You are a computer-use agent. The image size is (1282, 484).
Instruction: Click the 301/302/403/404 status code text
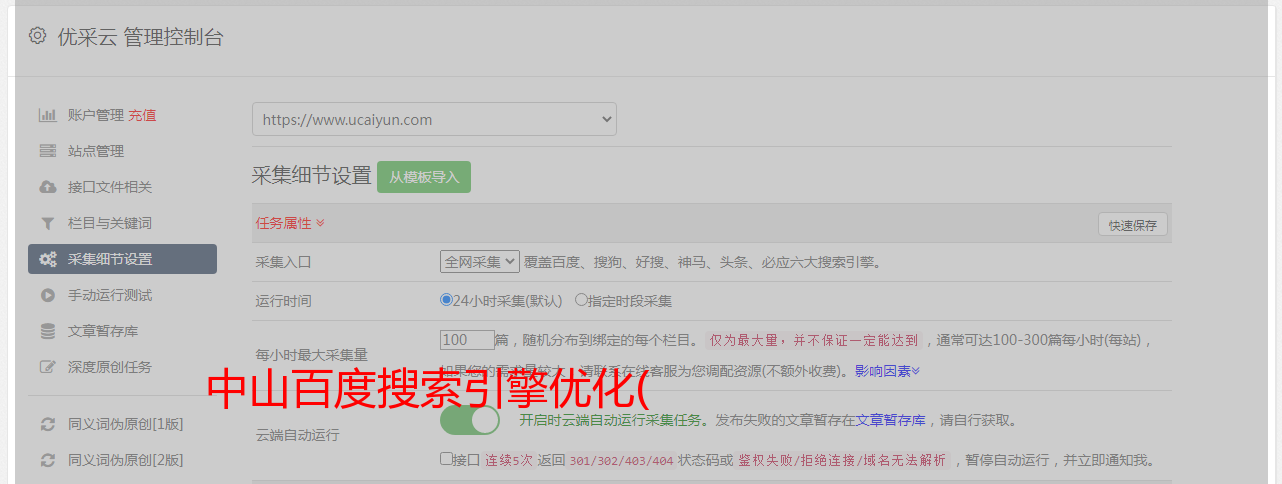pyautogui.click(x=621, y=461)
